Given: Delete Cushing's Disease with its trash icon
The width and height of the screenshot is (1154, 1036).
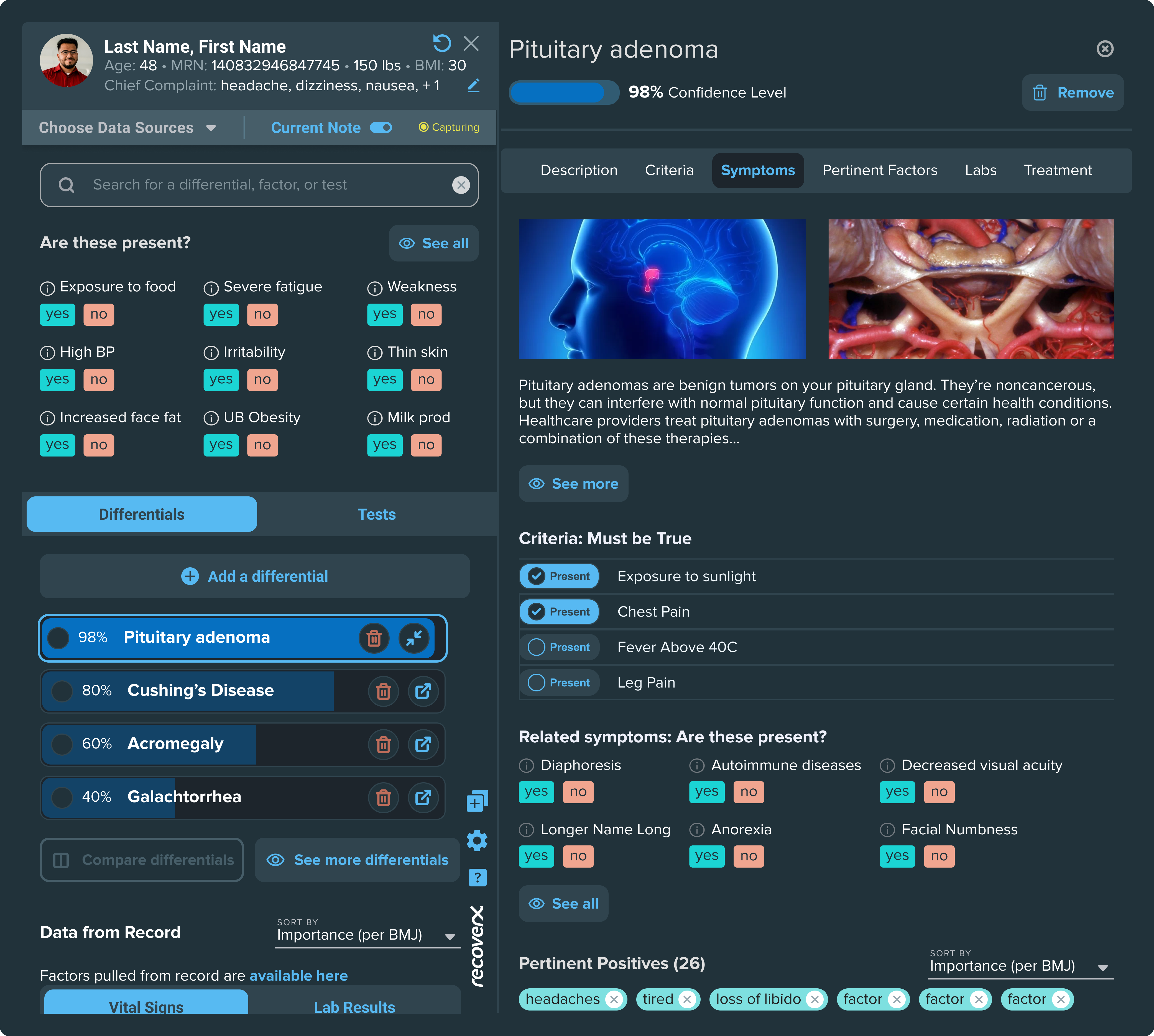Looking at the screenshot, I should pos(383,691).
